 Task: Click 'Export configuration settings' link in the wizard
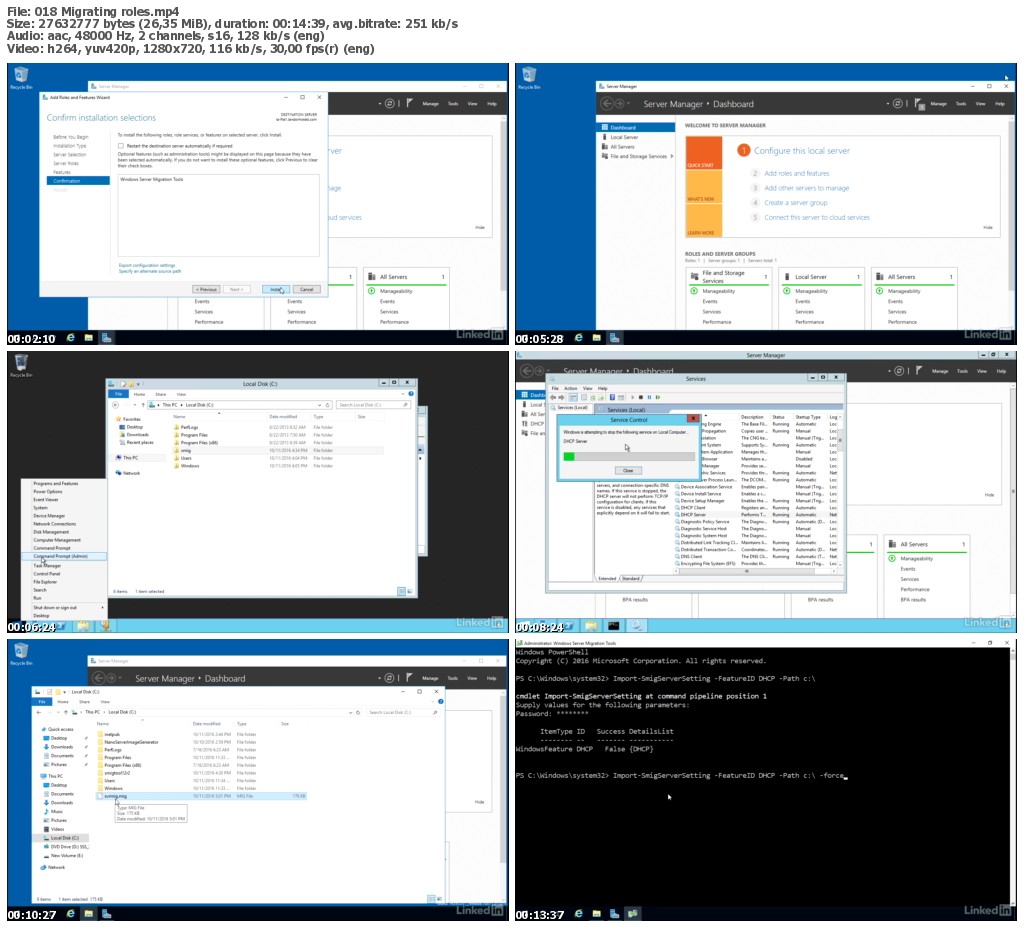[x=147, y=265]
